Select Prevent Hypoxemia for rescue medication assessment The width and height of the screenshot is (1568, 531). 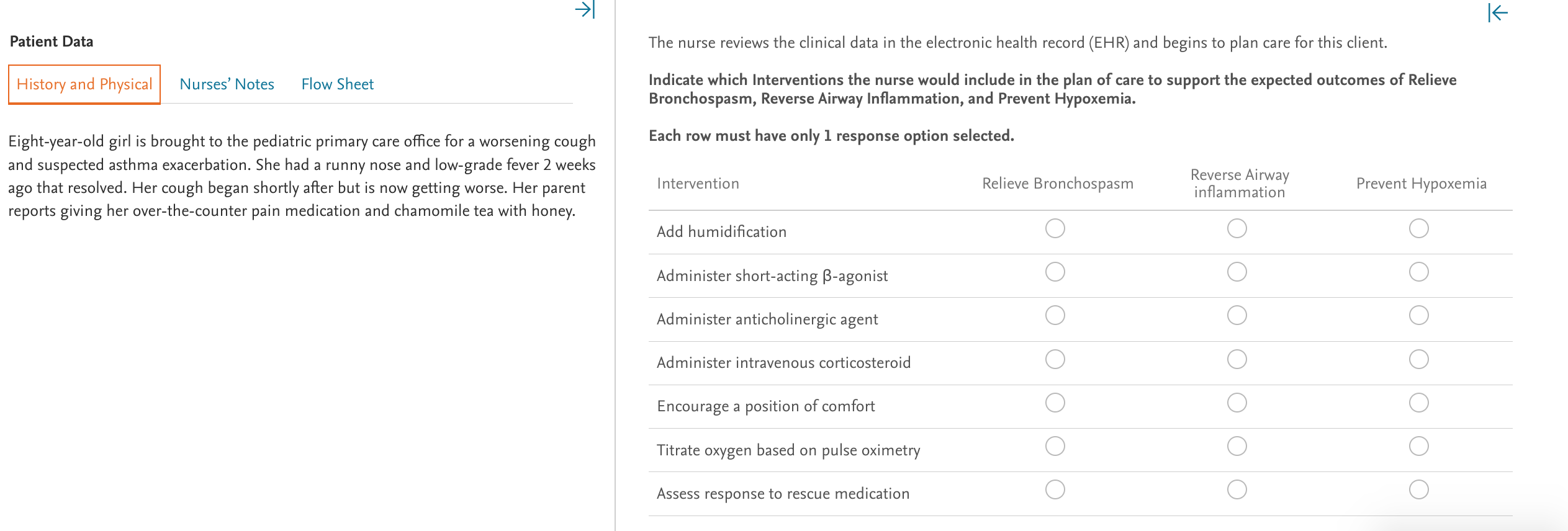click(1418, 489)
